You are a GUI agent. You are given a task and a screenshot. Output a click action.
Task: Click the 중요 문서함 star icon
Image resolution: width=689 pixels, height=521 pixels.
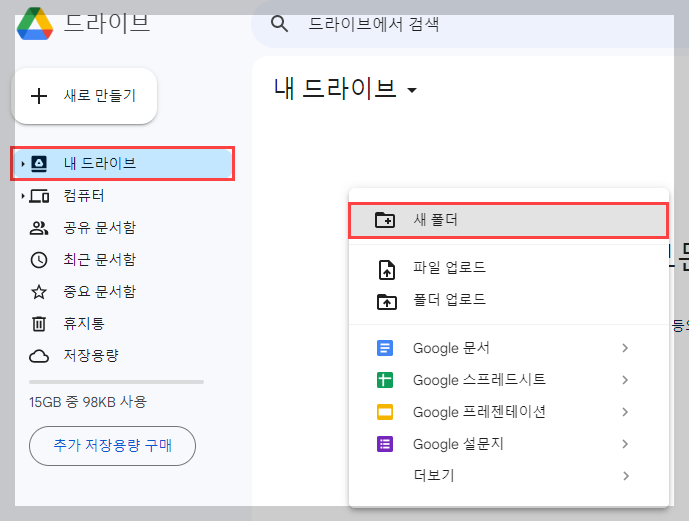pyautogui.click(x=39, y=292)
